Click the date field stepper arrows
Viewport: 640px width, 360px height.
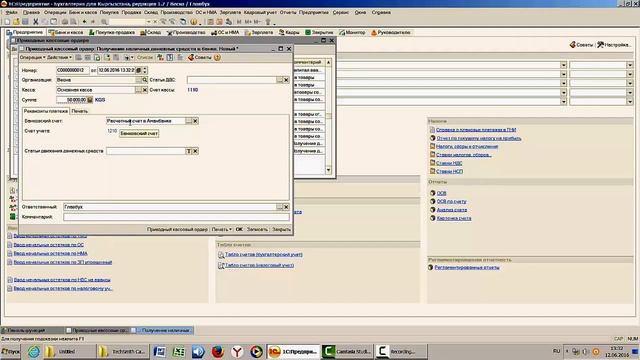click(145, 70)
